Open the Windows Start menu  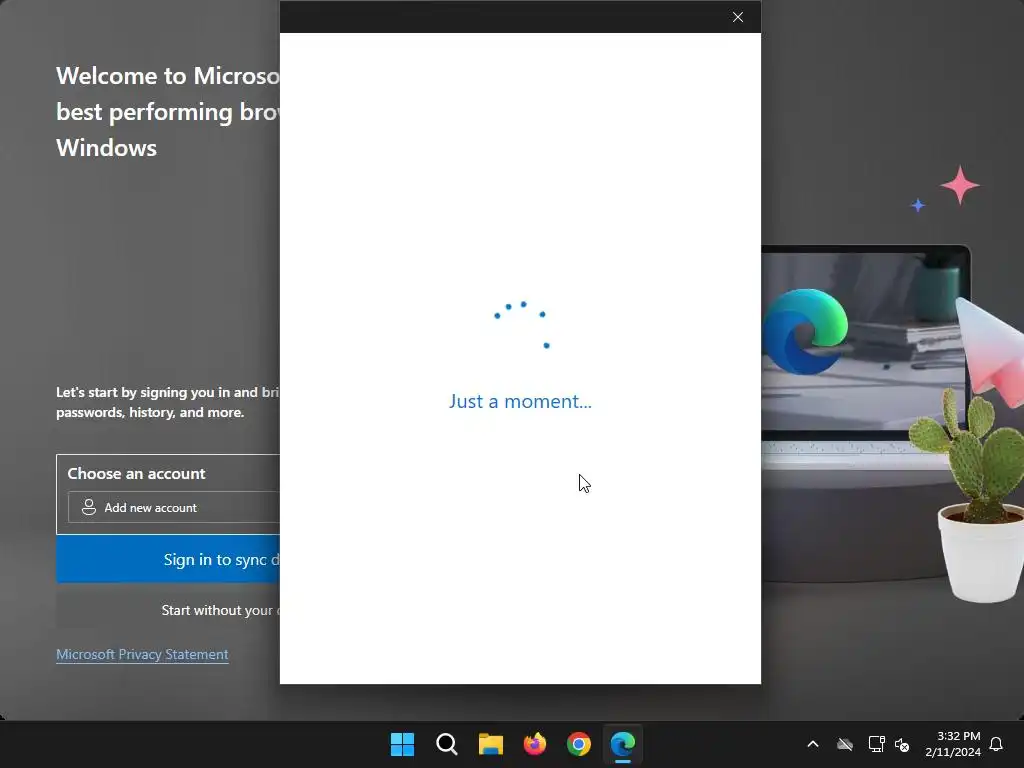tap(402, 744)
